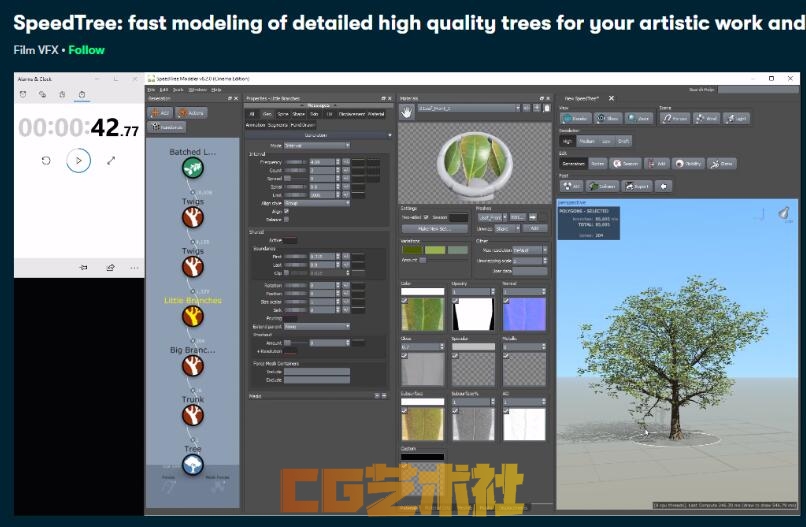Click the Frequency value stepper
Viewport: 806px width, 527px height.
click(338, 162)
